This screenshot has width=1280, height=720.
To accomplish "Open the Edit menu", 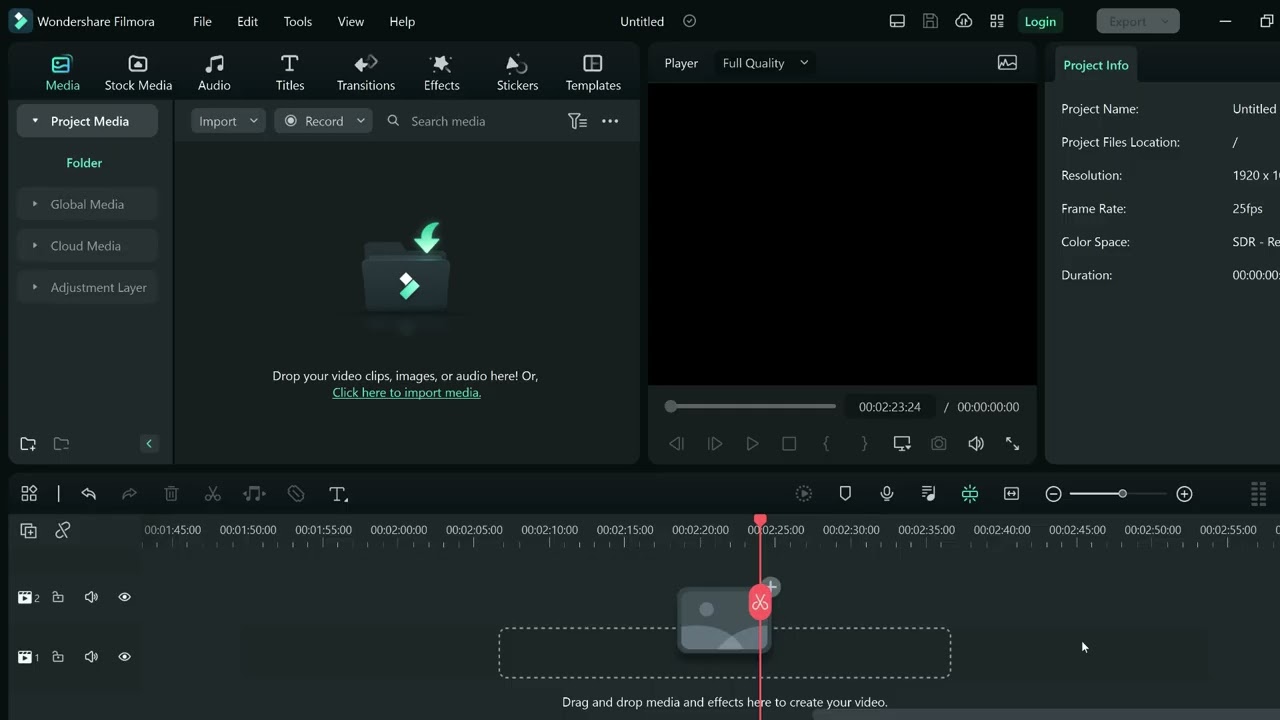I will tap(248, 21).
